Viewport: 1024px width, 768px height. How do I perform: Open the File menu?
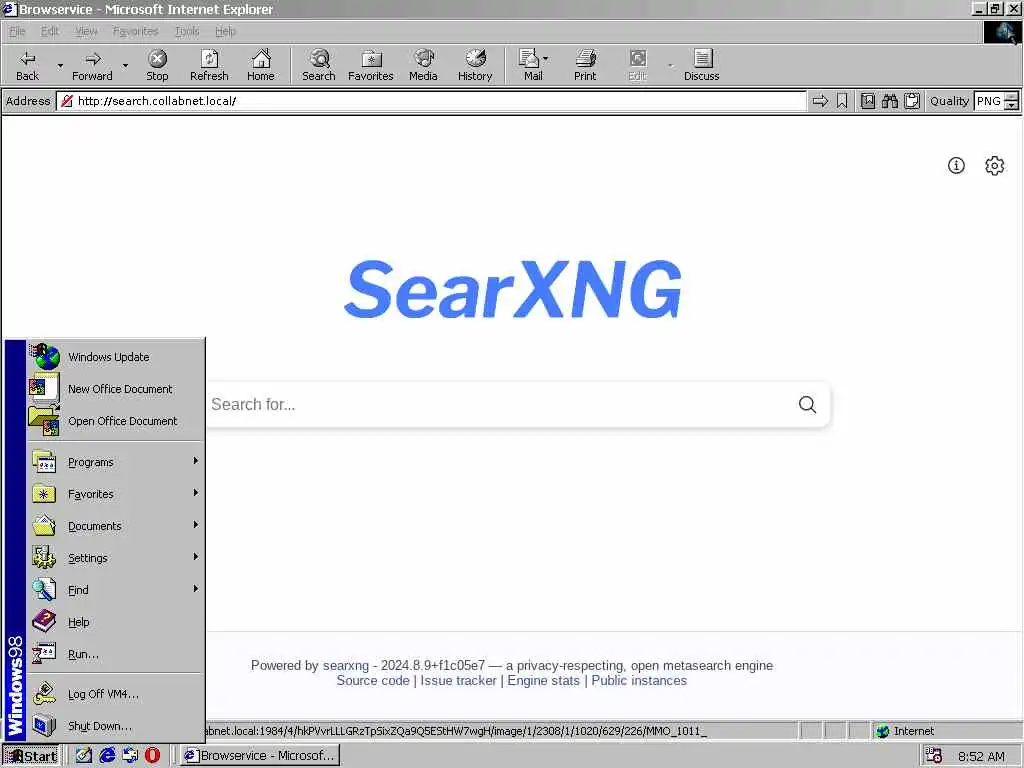(x=17, y=31)
